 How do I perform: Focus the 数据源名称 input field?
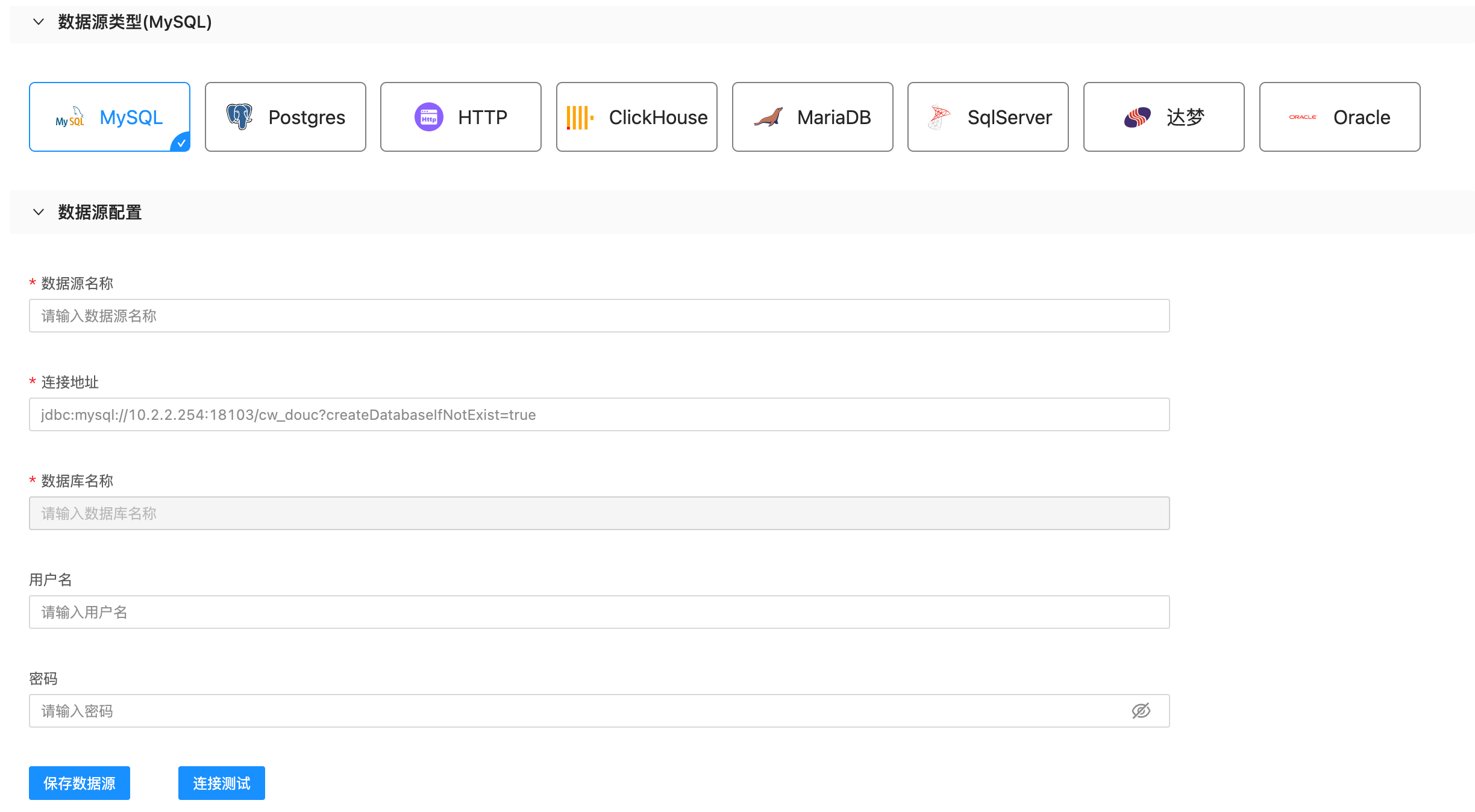click(599, 316)
